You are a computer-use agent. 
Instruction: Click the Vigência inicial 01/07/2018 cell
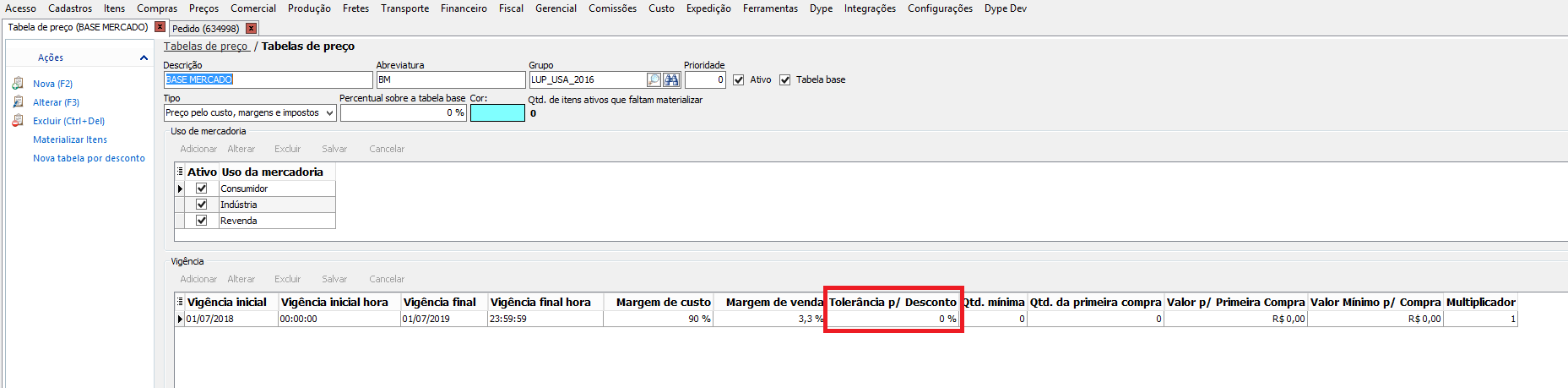coord(231,319)
